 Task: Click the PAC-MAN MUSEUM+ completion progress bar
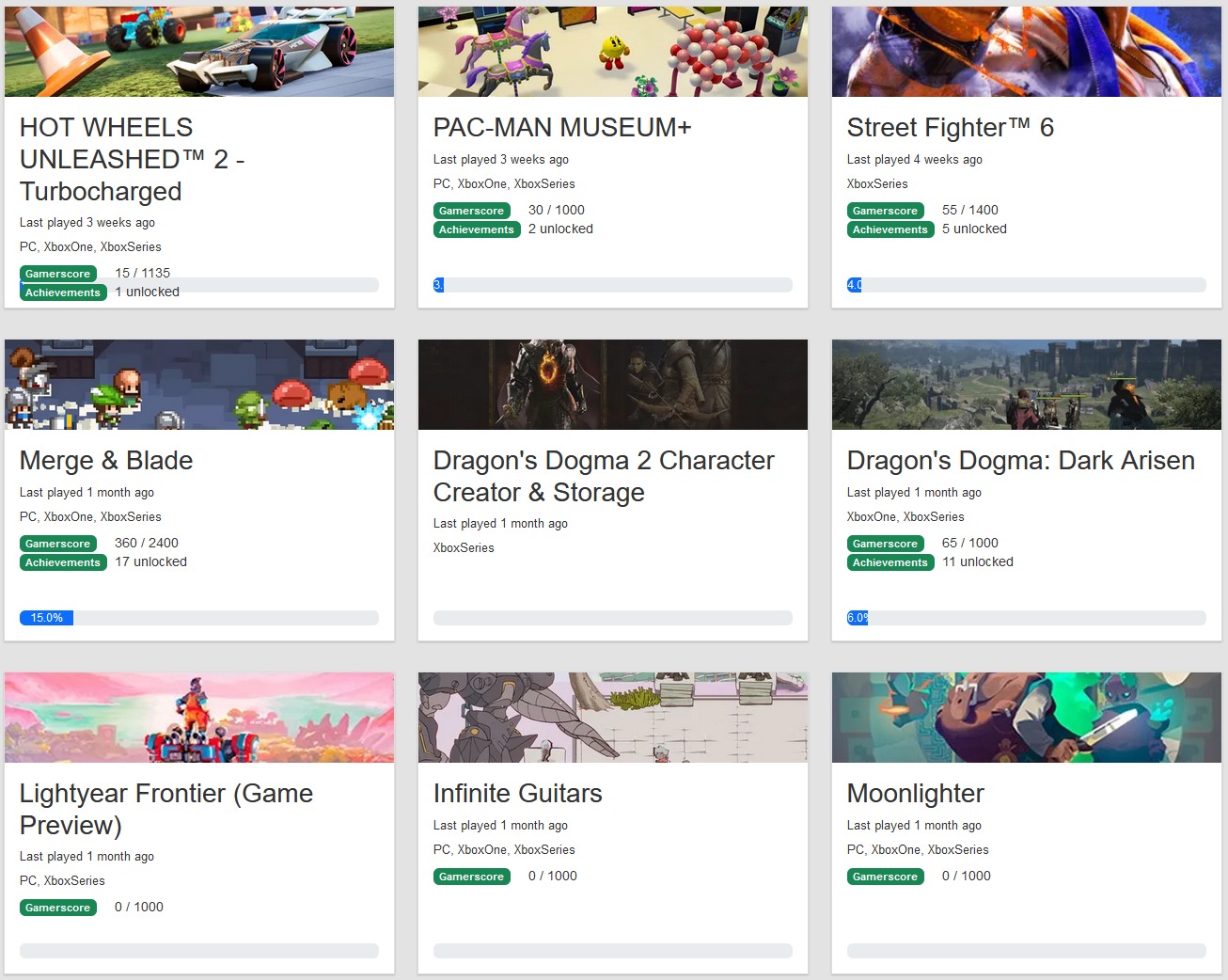pyautogui.click(x=613, y=285)
